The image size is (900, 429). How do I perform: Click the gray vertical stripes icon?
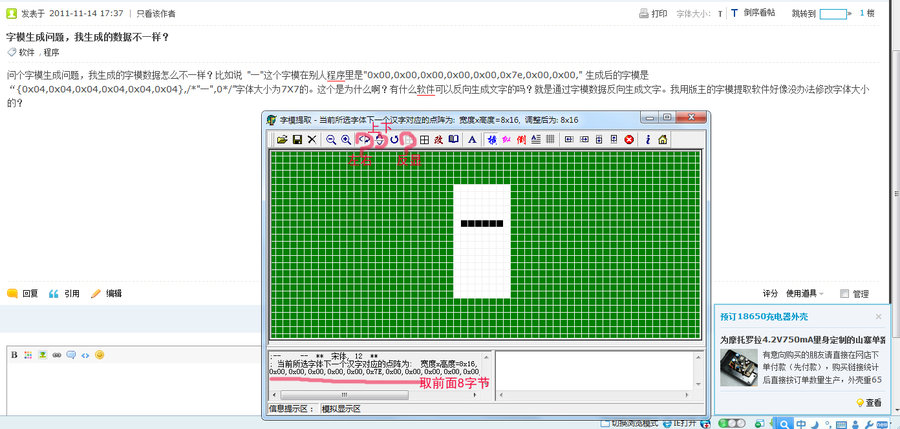tap(550, 140)
